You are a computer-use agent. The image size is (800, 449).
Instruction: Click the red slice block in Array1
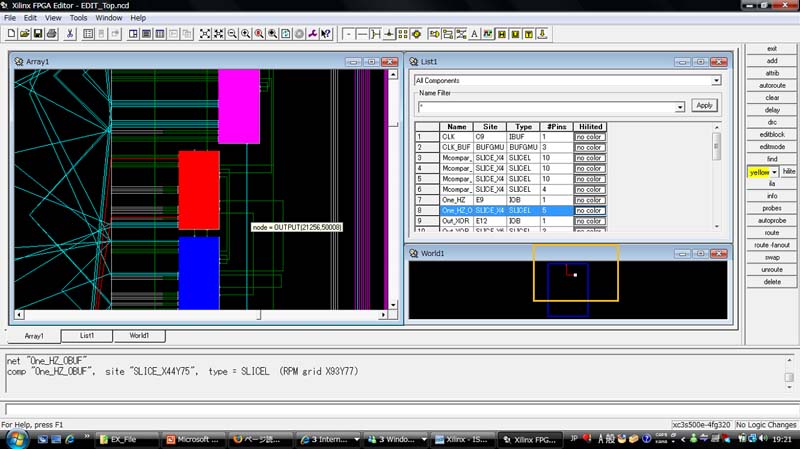(199, 190)
